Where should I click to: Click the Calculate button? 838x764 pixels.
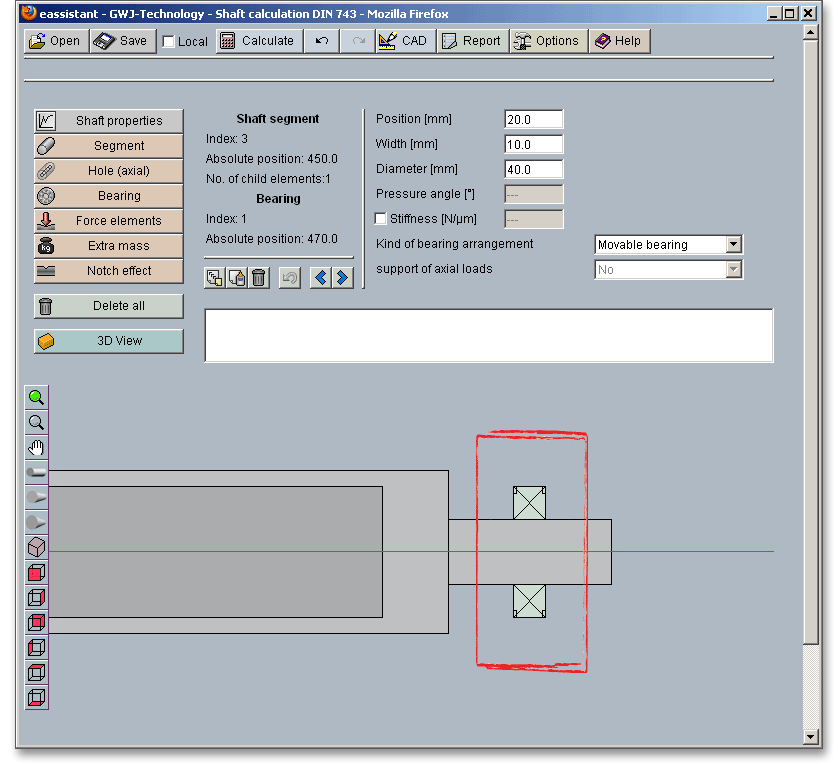coord(257,41)
